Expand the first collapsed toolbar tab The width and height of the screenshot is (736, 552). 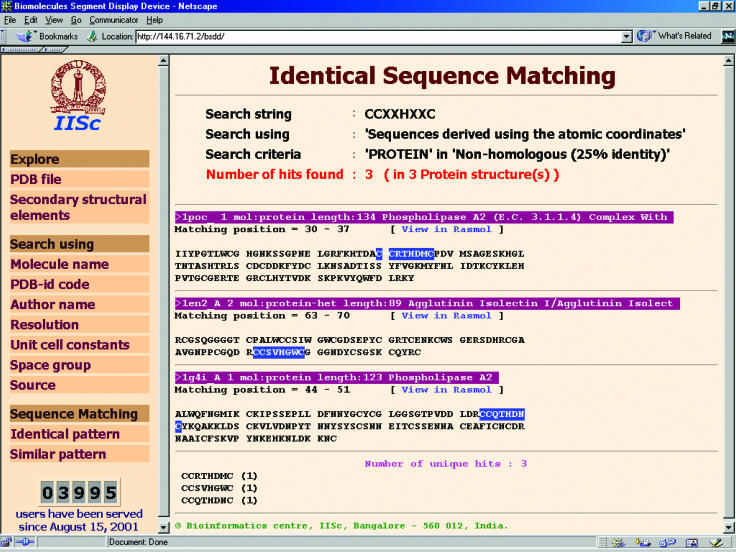tap(20, 49)
